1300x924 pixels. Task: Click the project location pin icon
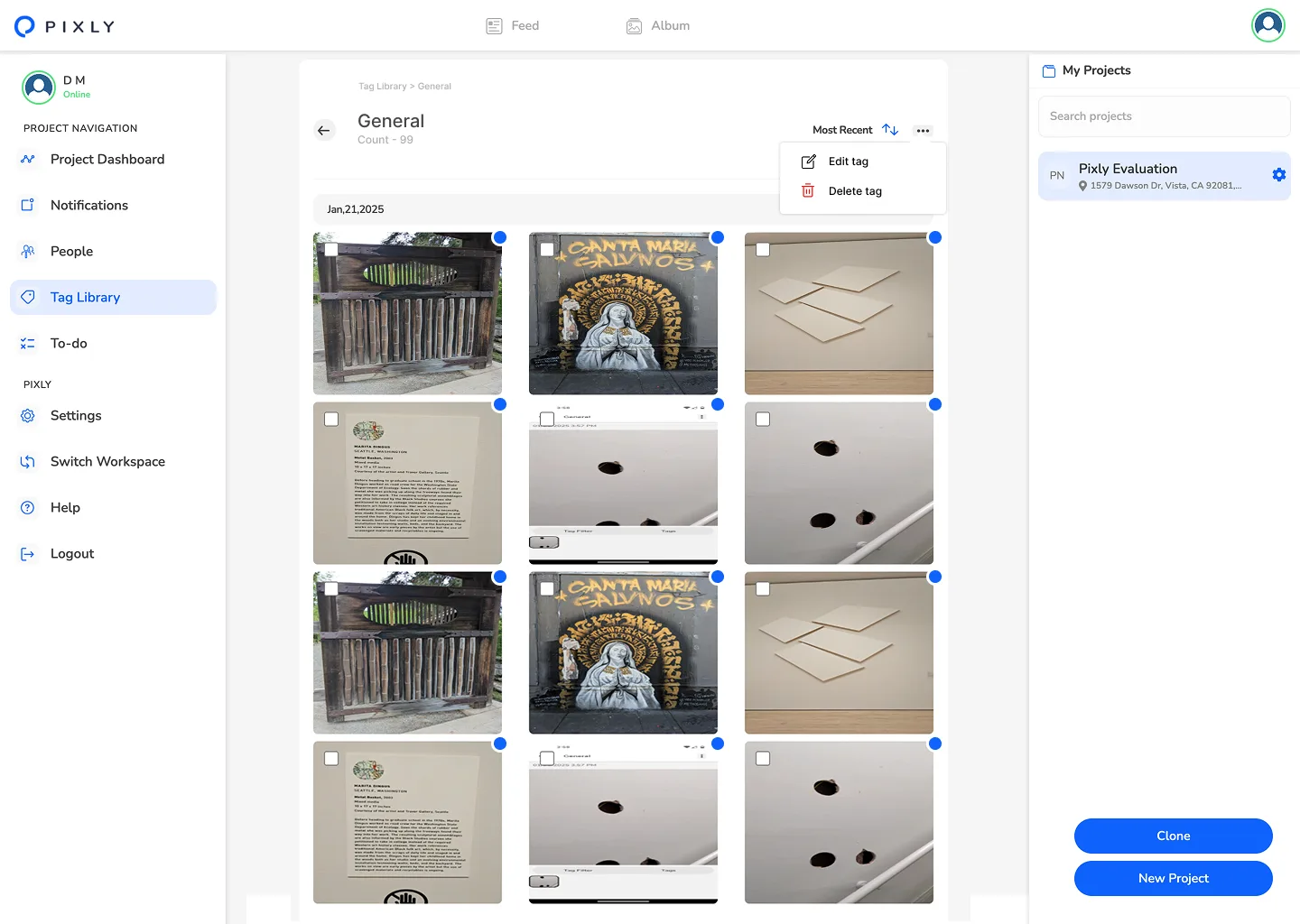click(x=1083, y=186)
